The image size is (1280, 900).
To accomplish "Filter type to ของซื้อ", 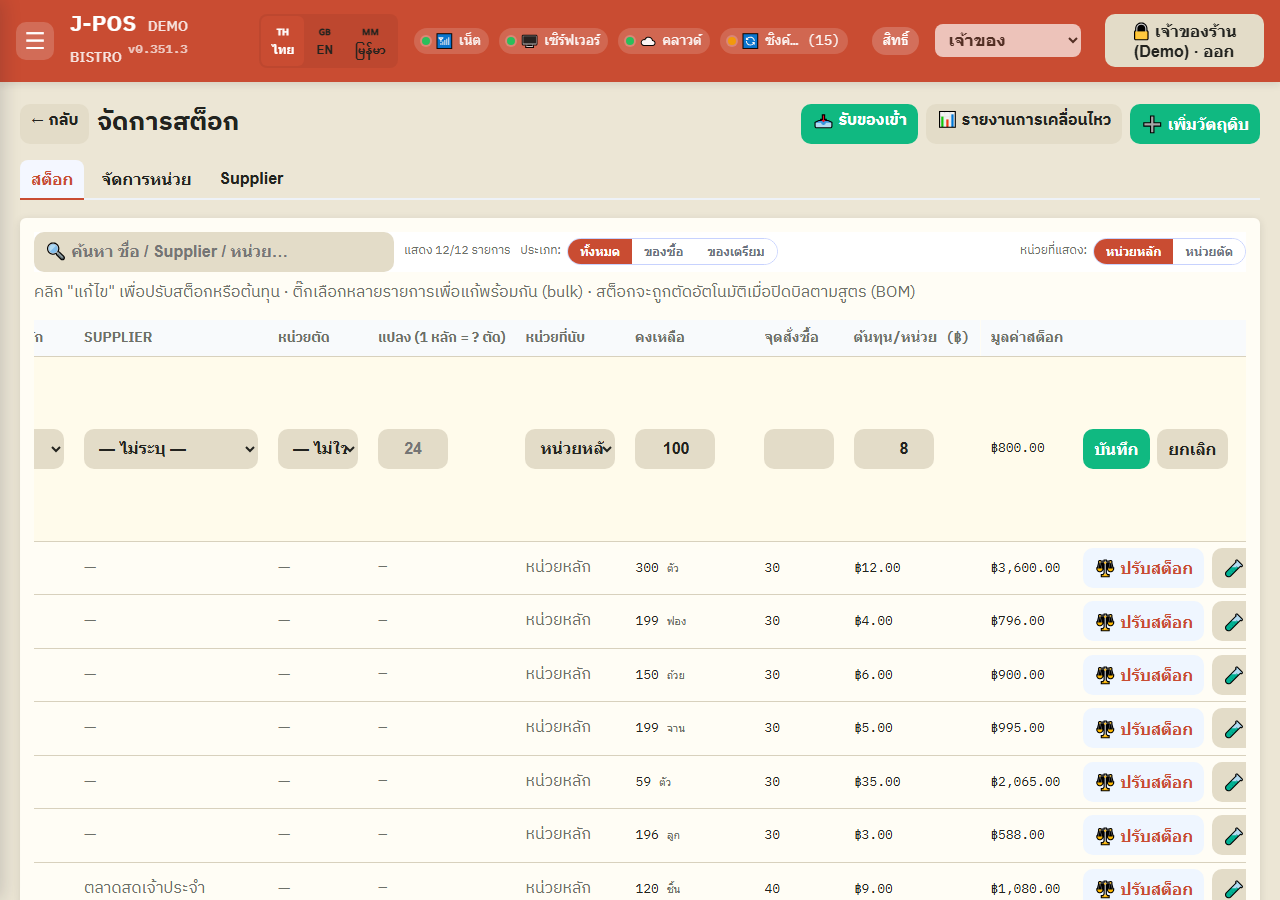I will (x=664, y=251).
